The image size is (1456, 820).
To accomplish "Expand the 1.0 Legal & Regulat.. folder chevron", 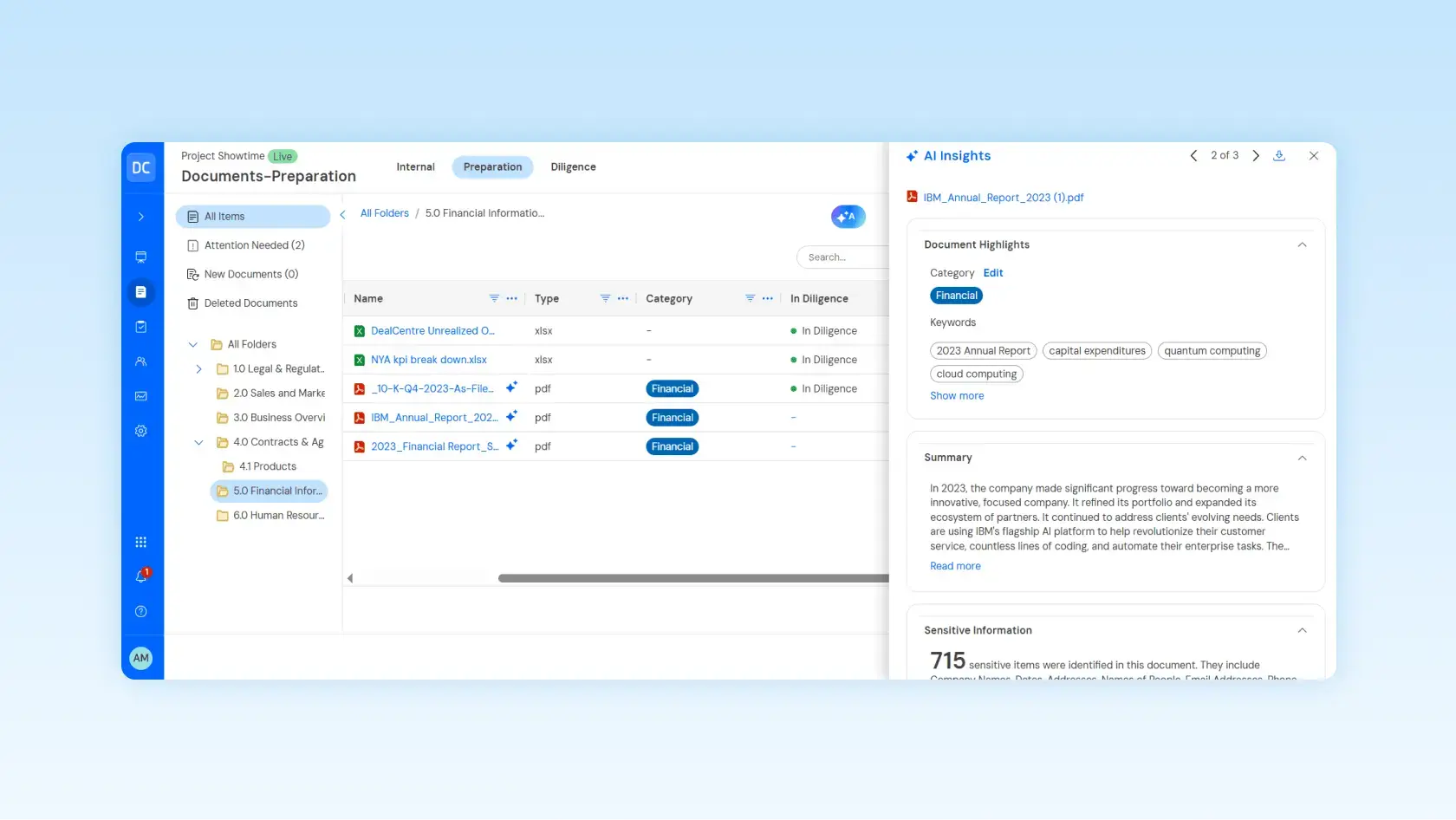I will pyautogui.click(x=198, y=369).
